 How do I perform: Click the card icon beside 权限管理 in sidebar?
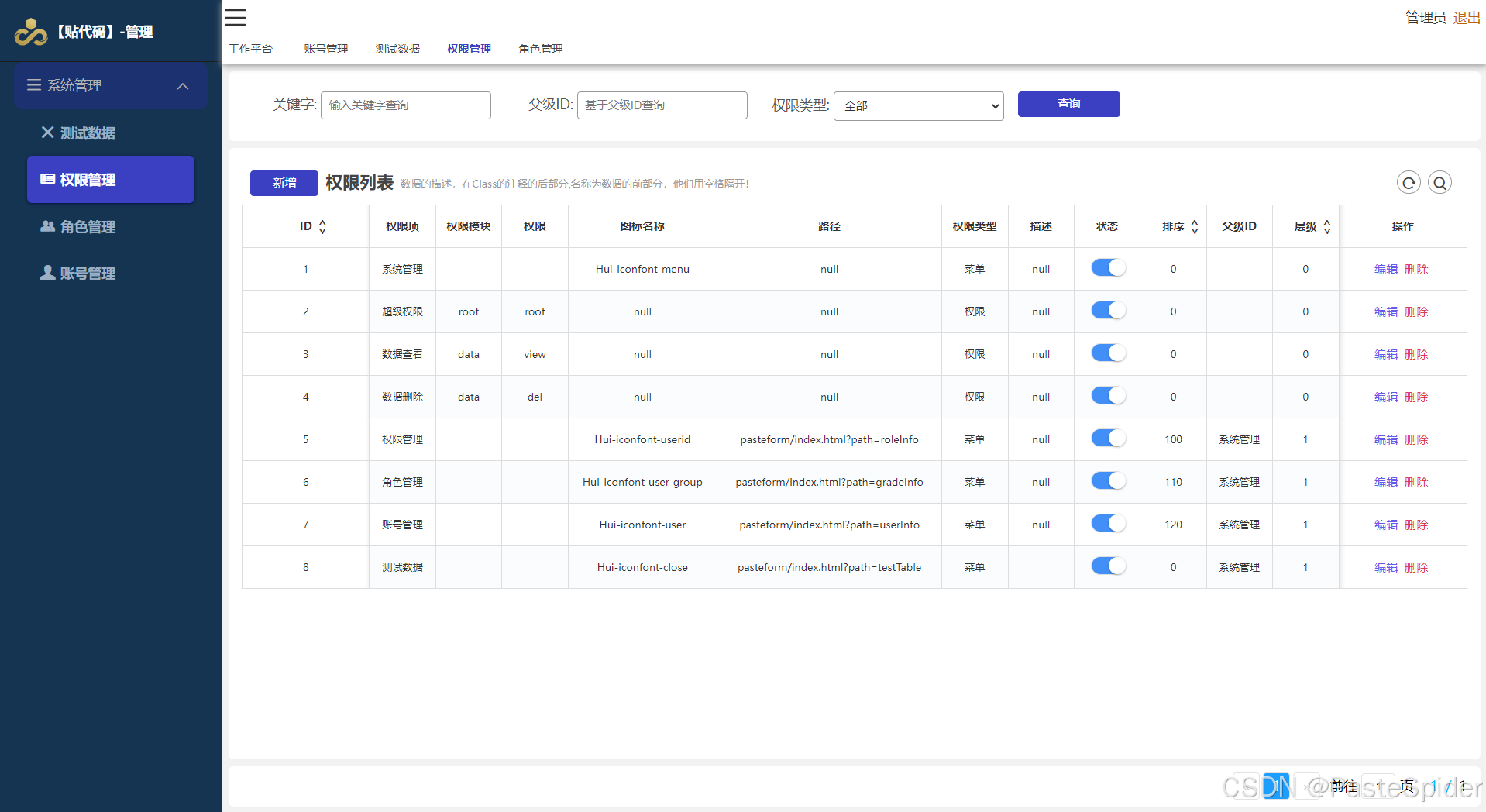(x=47, y=179)
